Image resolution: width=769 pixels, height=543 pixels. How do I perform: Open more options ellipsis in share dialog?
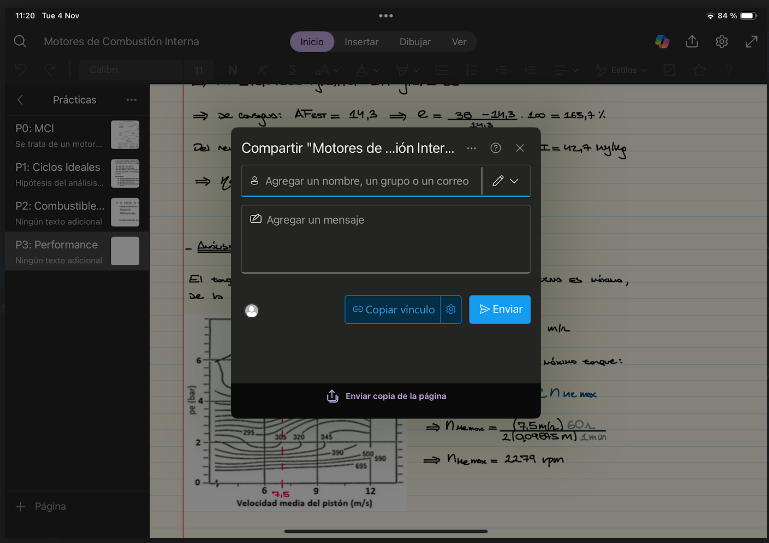coord(471,148)
